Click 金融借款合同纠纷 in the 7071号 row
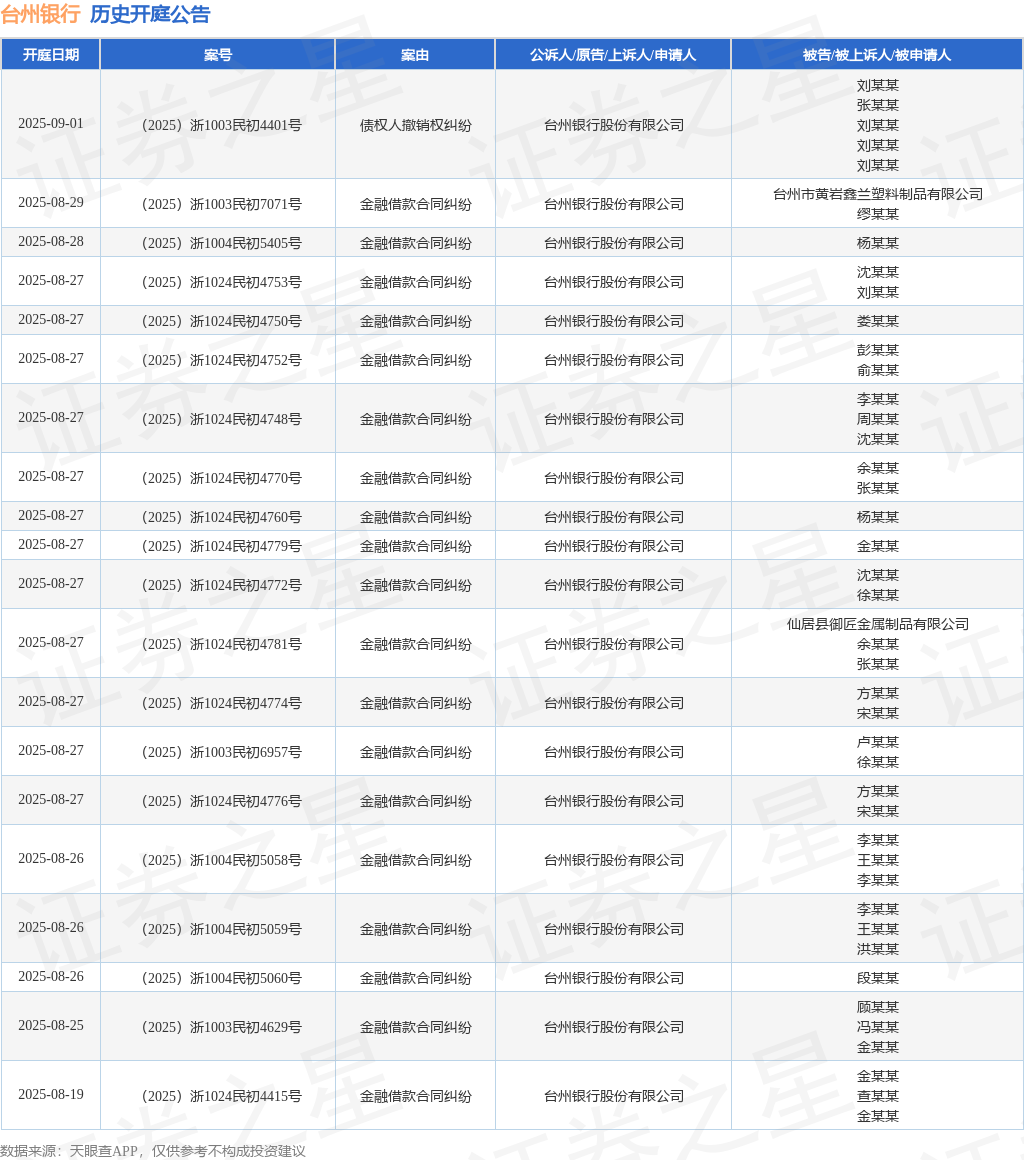This screenshot has height=1160, width=1024. 415,204
